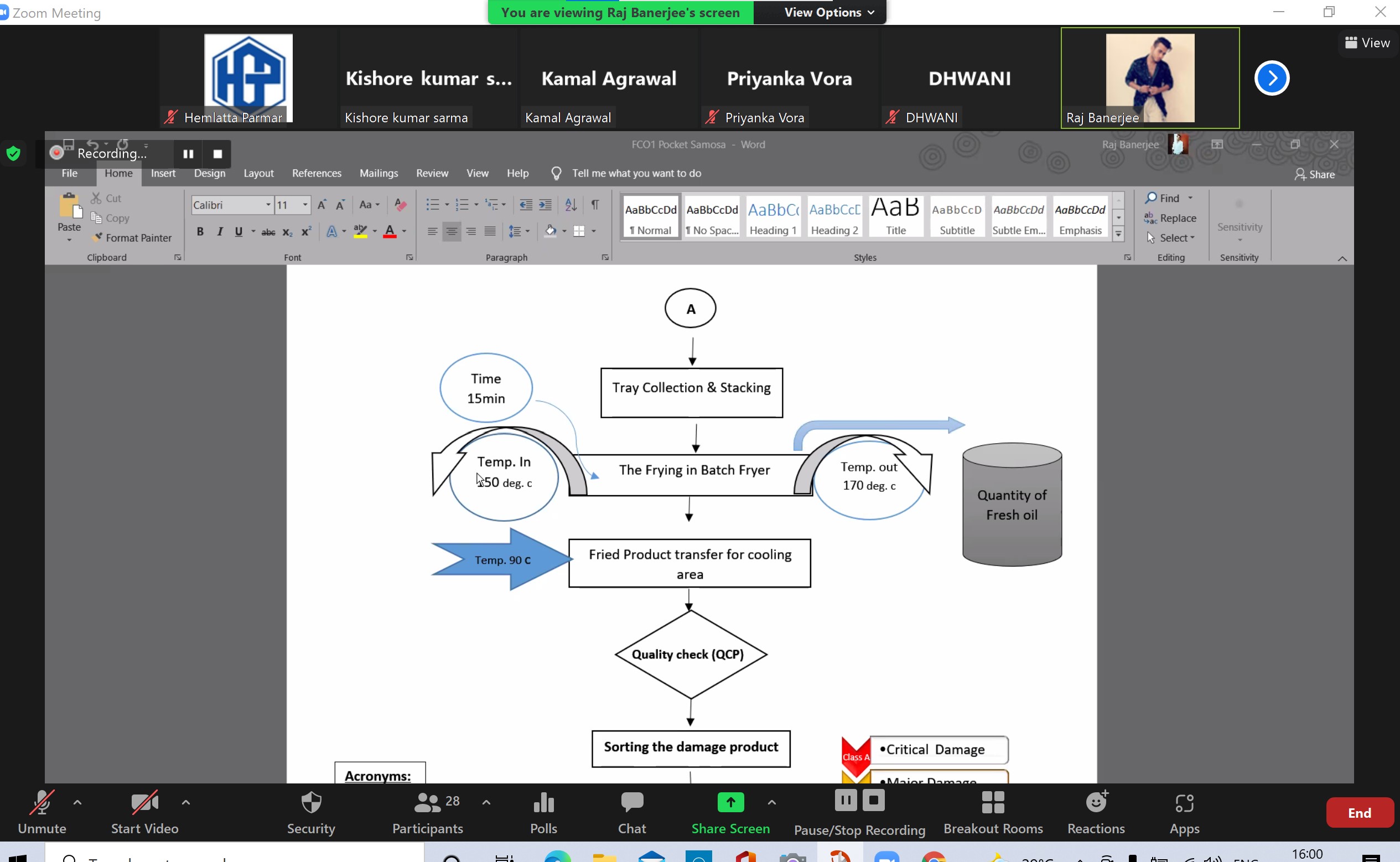Click Line and Paragraph Spacing icon
Image resolution: width=1400 pixels, height=862 pixels.
[x=515, y=231]
